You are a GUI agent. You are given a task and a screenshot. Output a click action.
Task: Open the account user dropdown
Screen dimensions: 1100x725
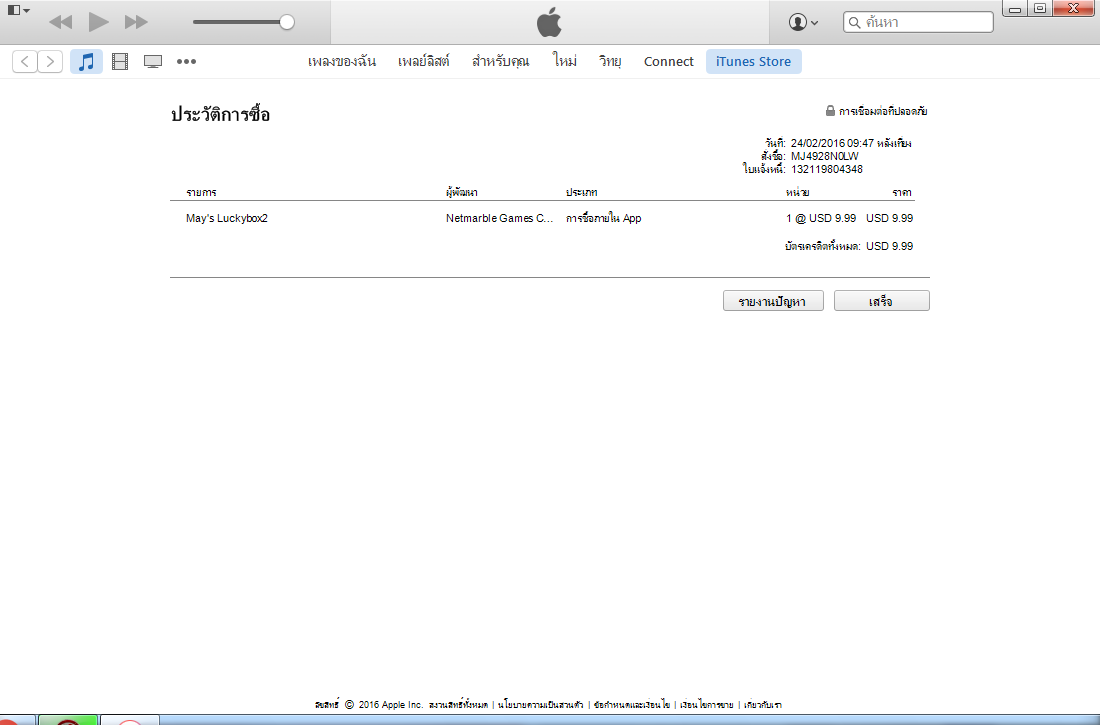click(x=803, y=22)
